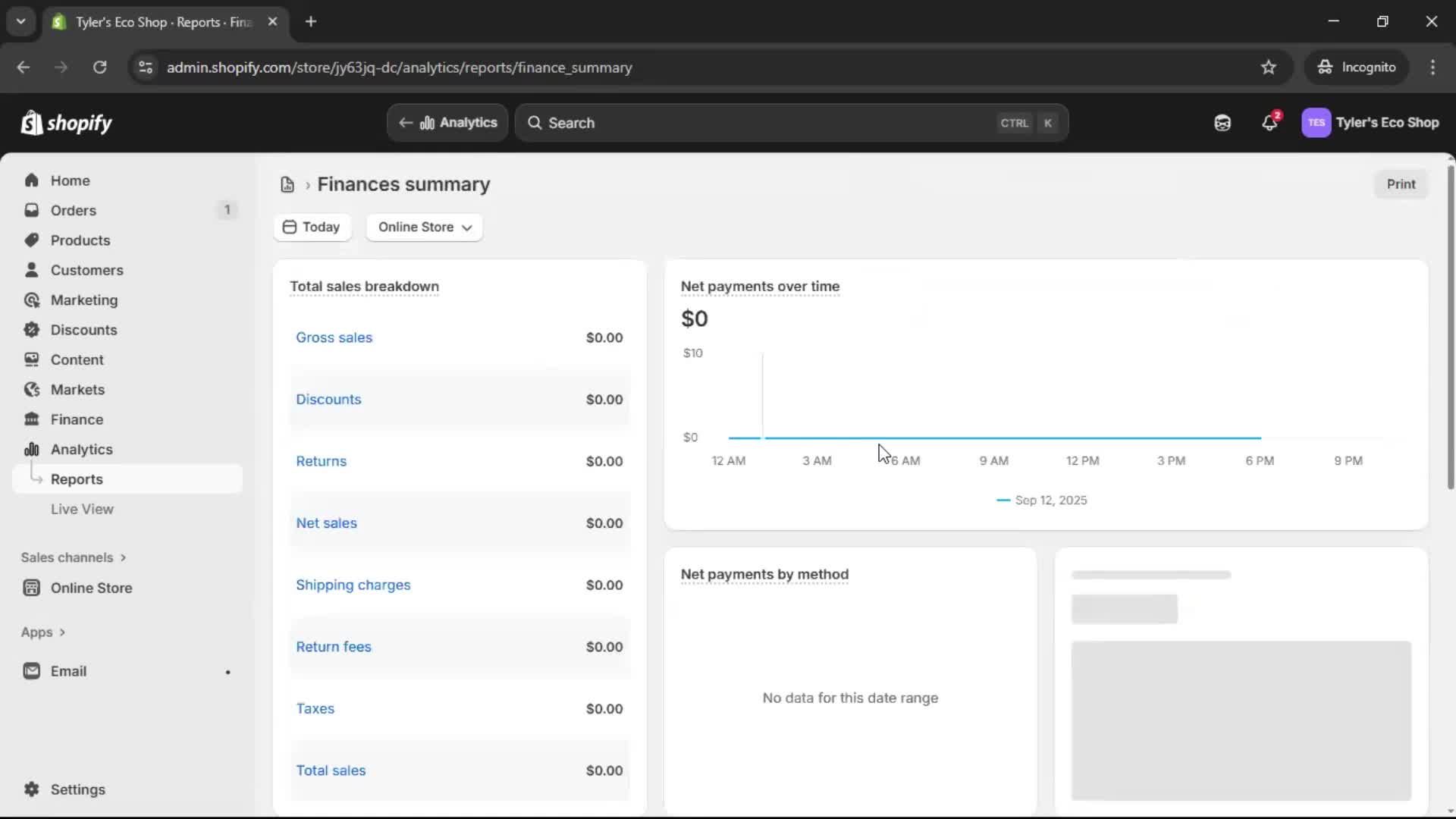The height and width of the screenshot is (819, 1456).
Task: Open the Orders section in sidebar
Action: [x=74, y=210]
